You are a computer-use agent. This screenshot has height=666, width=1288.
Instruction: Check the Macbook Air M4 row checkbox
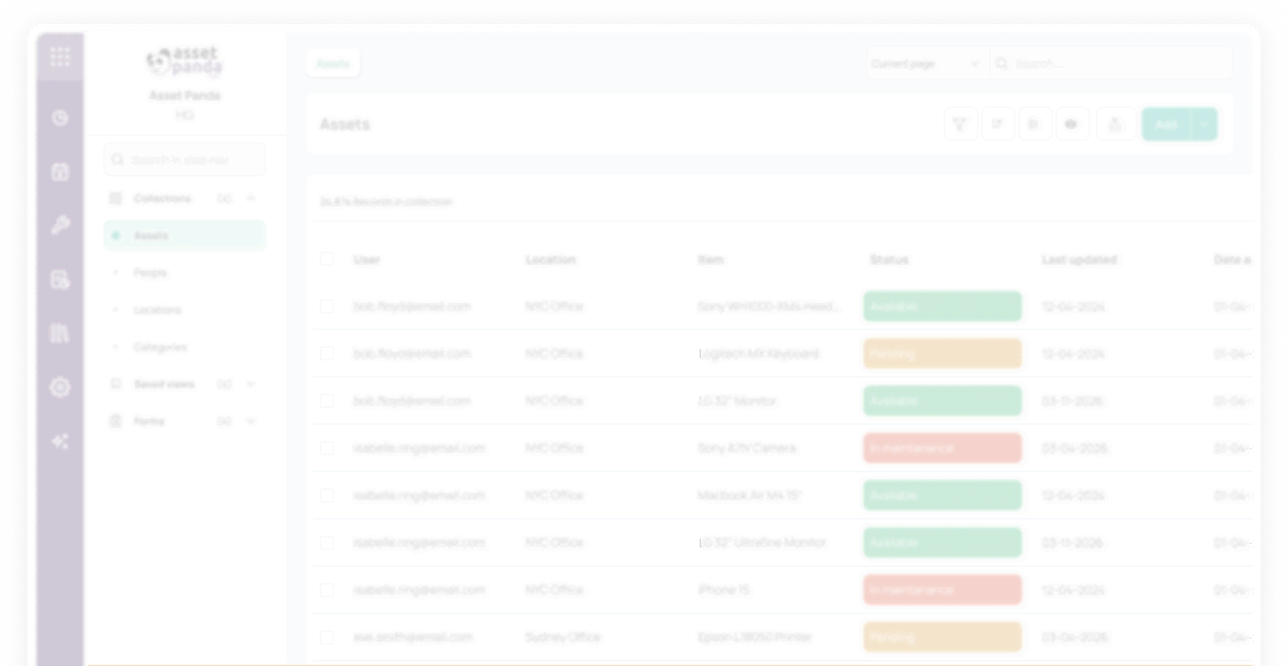327,495
